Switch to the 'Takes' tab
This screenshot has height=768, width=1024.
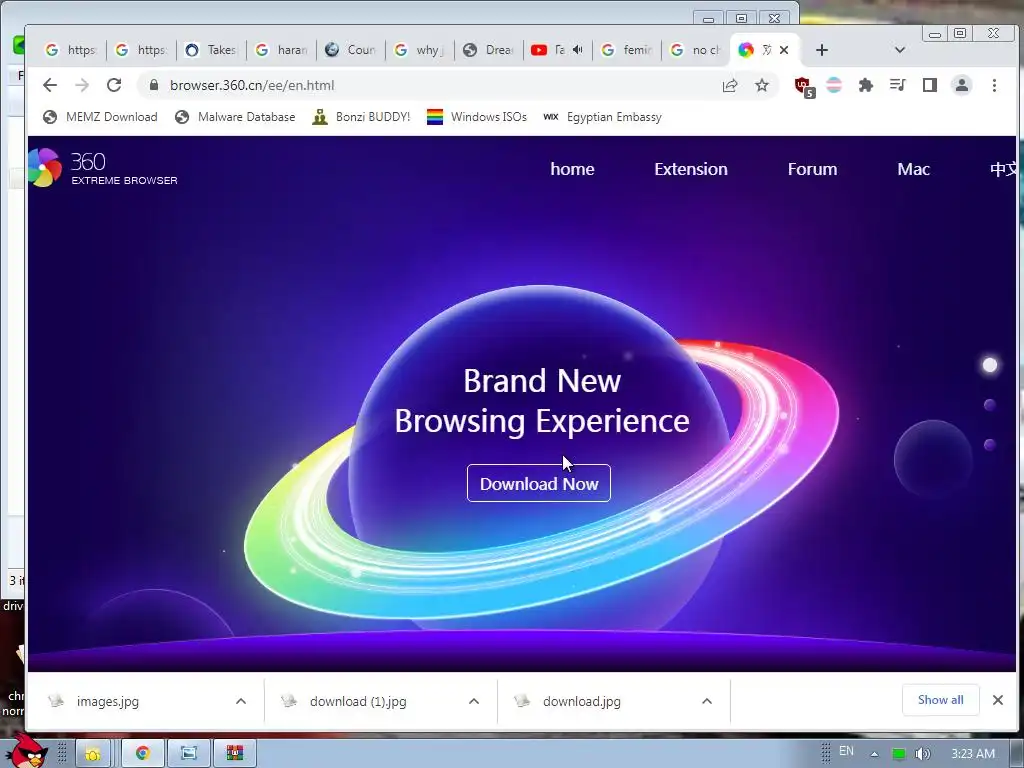(x=212, y=50)
